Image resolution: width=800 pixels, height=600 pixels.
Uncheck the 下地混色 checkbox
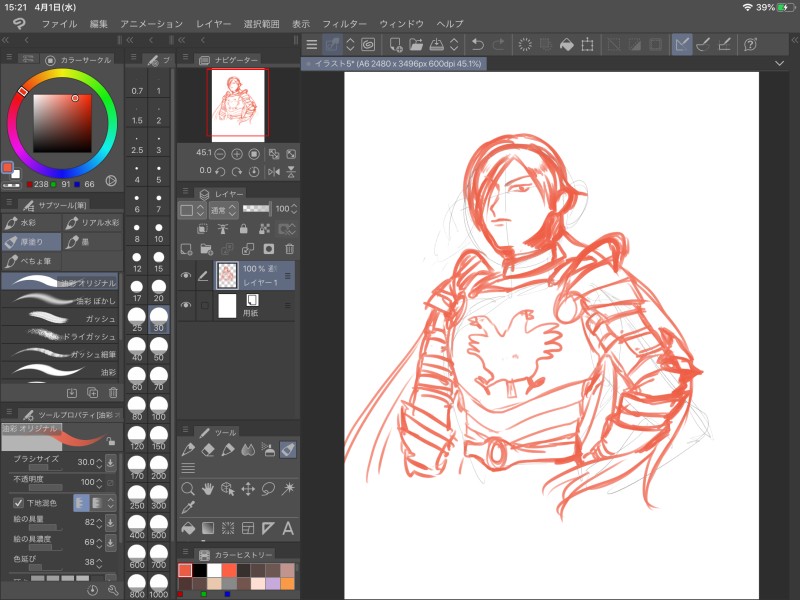click(18, 502)
